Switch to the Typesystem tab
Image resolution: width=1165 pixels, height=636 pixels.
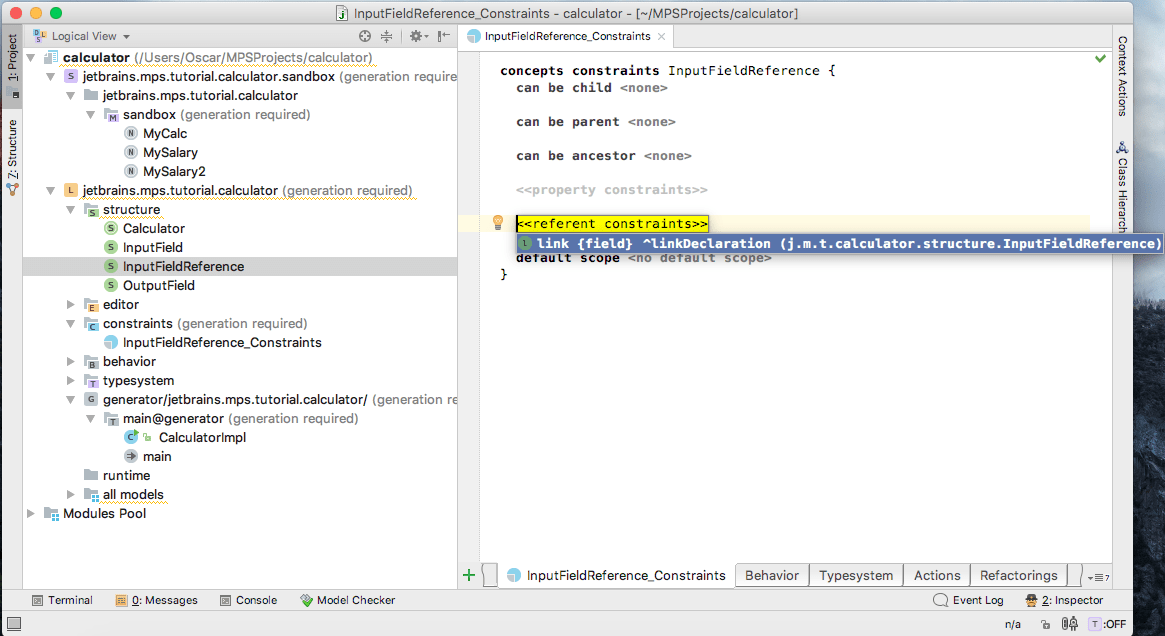click(x=855, y=575)
